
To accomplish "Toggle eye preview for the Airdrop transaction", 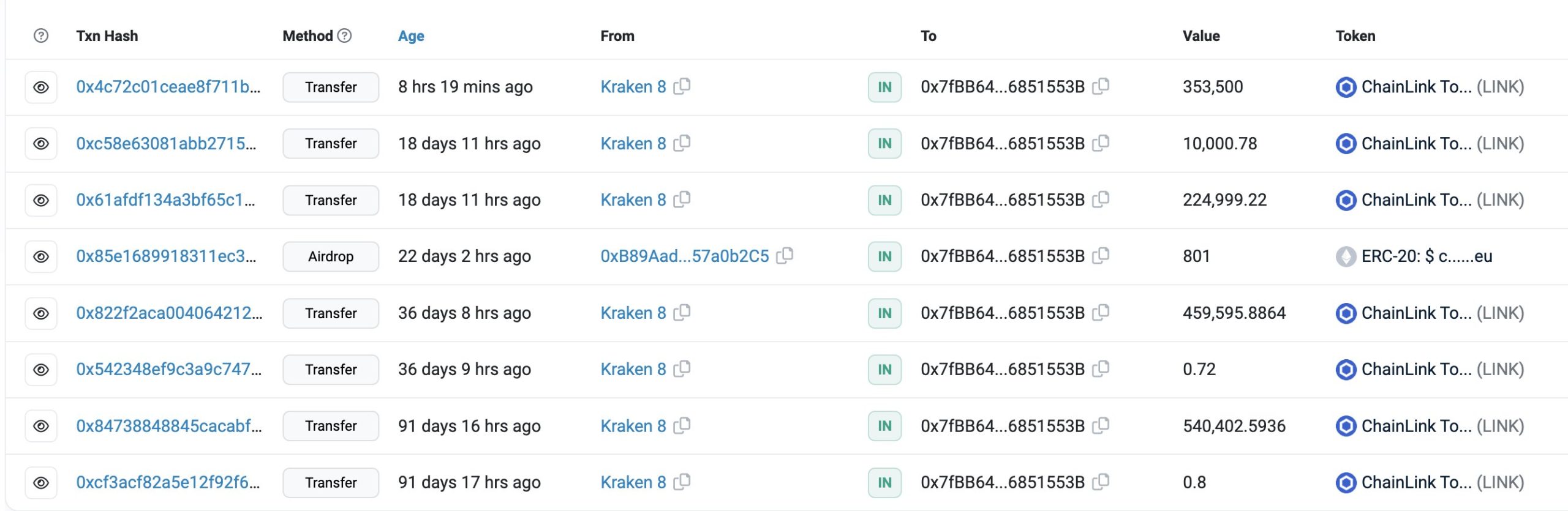I will [x=41, y=256].
